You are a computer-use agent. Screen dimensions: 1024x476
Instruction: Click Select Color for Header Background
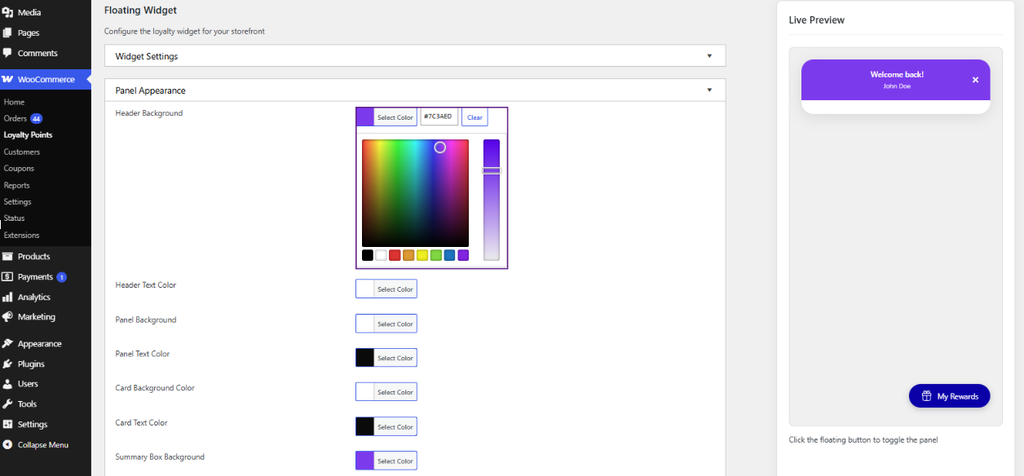click(395, 118)
